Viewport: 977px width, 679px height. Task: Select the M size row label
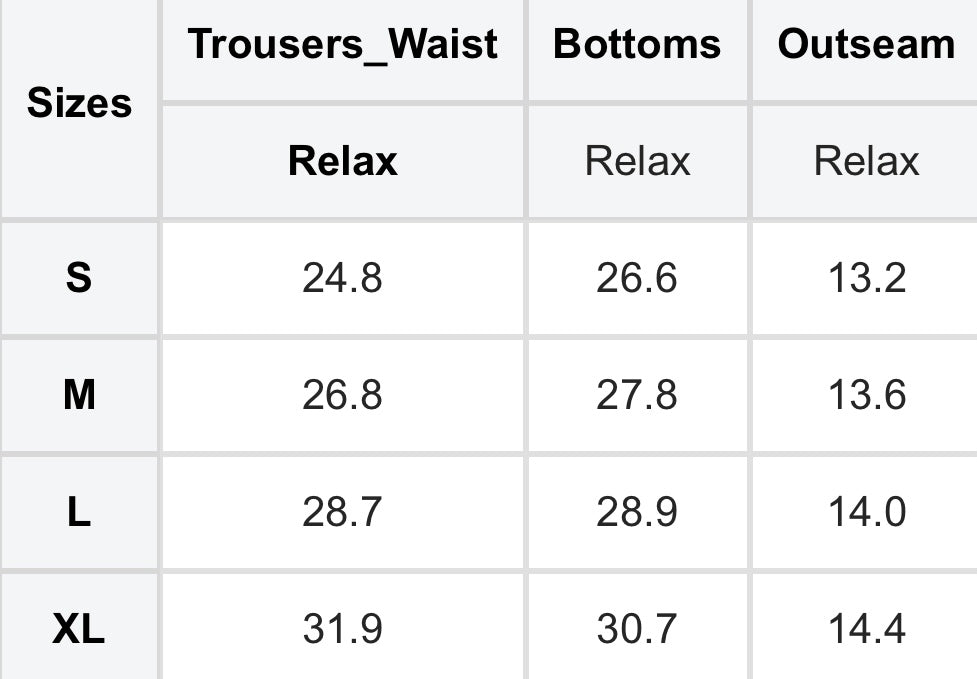[x=79, y=396]
